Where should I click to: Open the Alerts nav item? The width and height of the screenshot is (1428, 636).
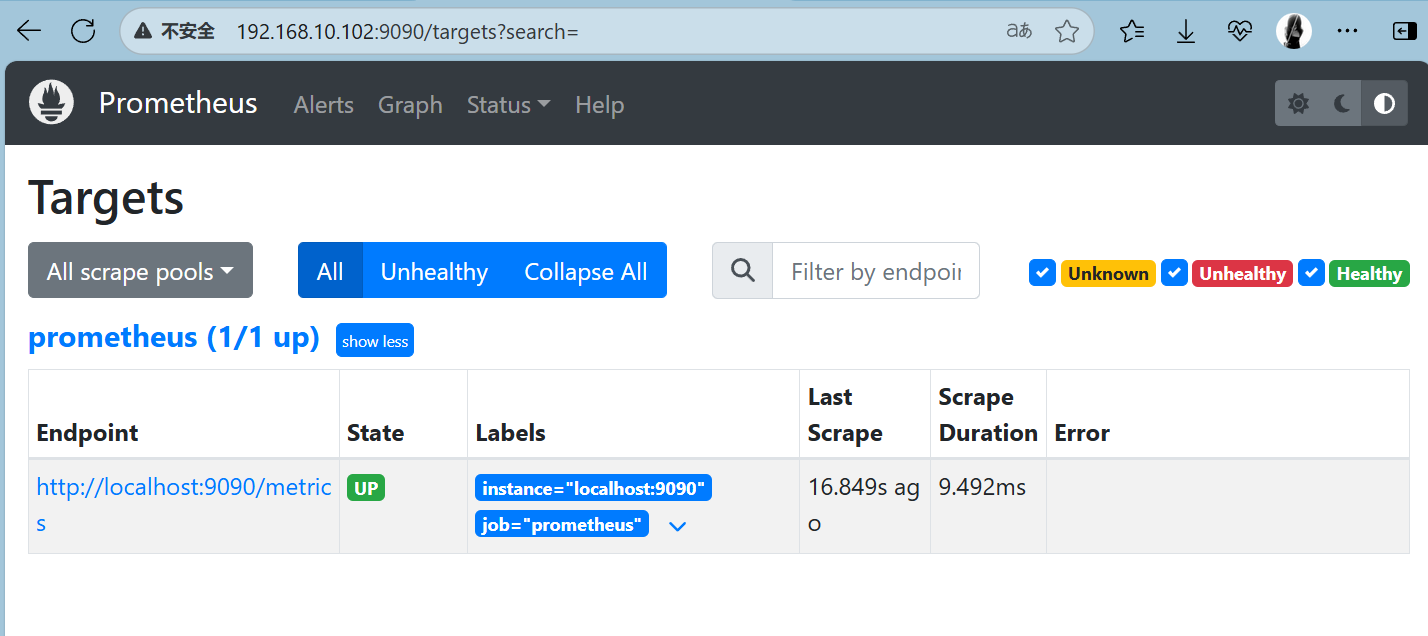(x=324, y=104)
